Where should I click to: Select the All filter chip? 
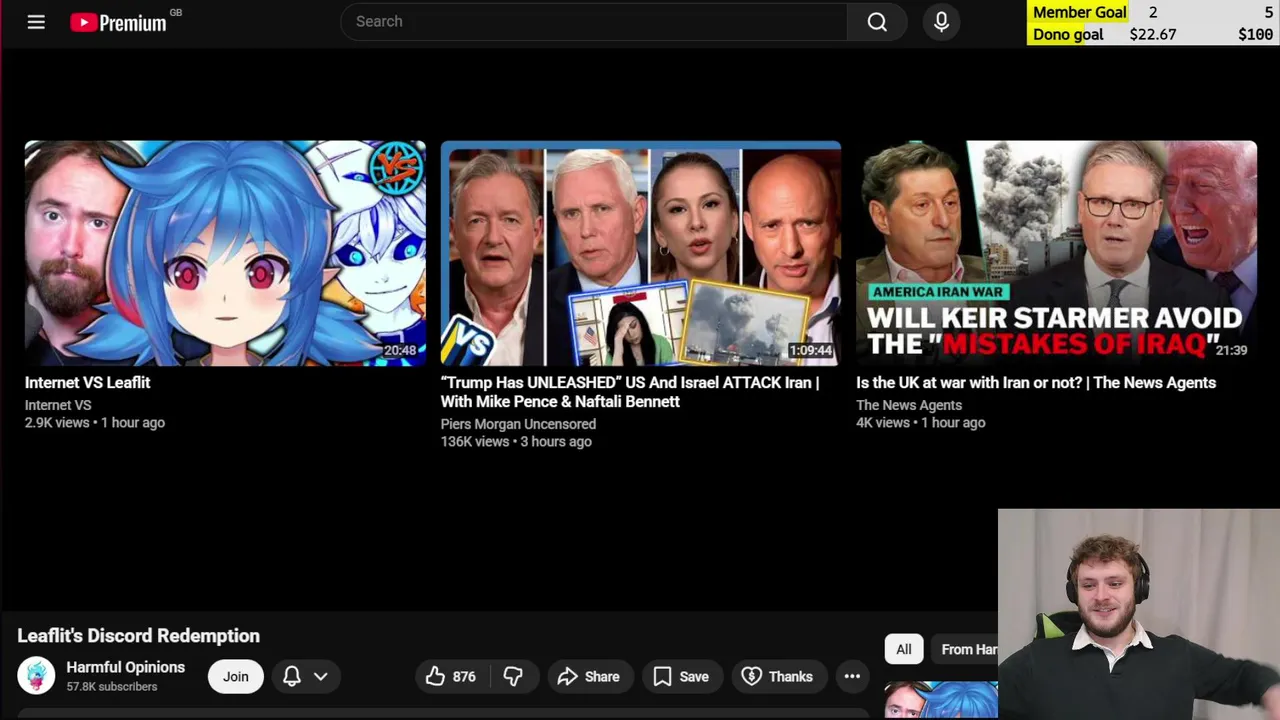pos(903,649)
